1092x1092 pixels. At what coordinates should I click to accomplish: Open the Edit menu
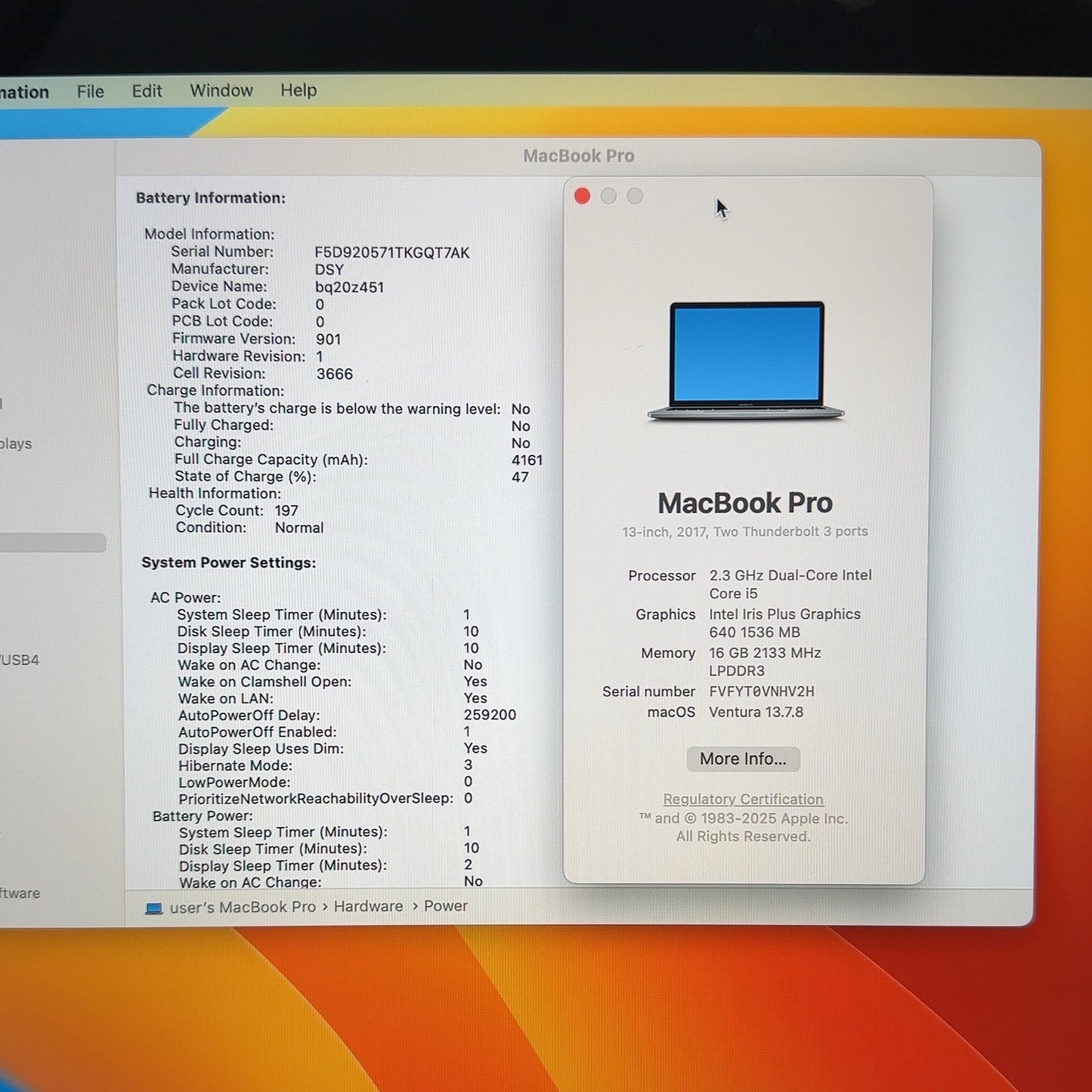coord(147,91)
